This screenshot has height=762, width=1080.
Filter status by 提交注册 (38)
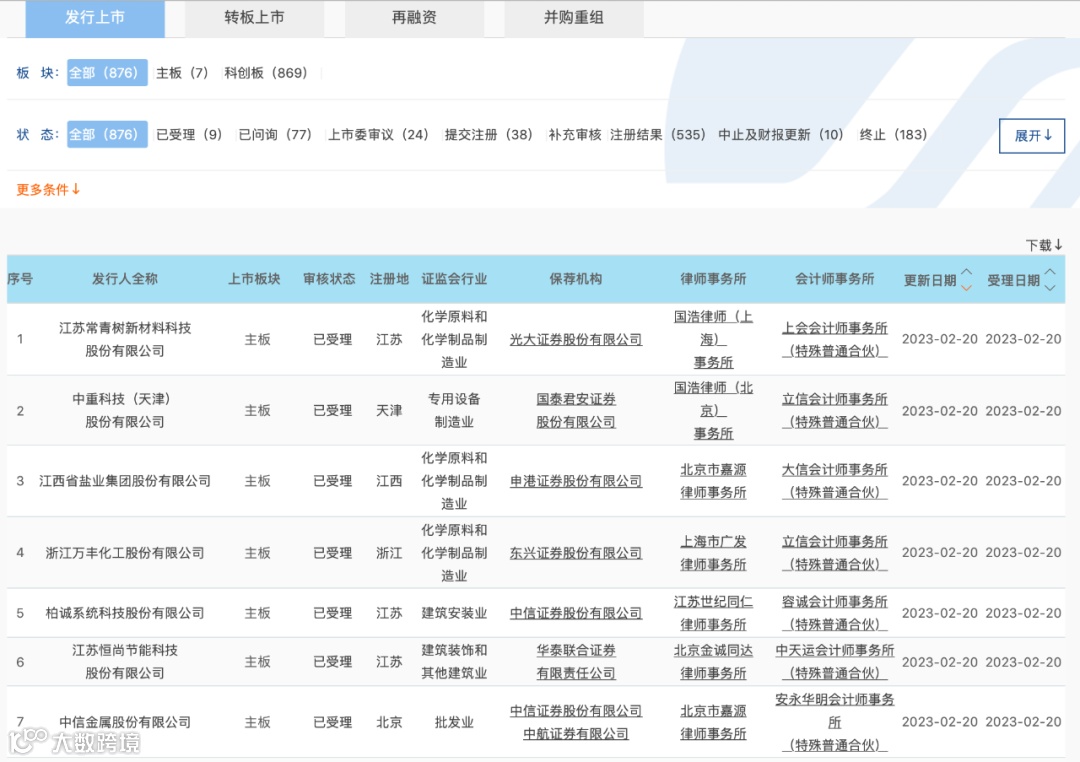488,134
